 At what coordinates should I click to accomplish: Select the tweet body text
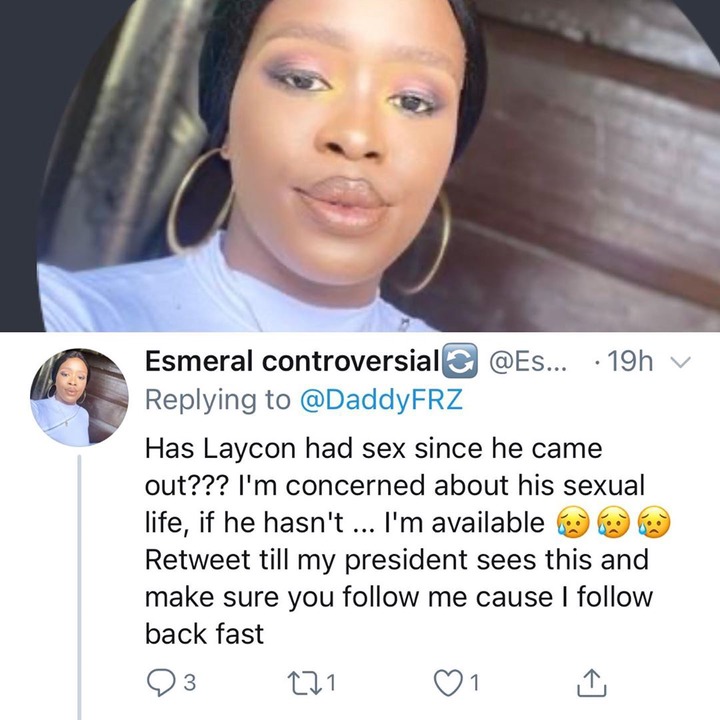pyautogui.click(x=398, y=541)
